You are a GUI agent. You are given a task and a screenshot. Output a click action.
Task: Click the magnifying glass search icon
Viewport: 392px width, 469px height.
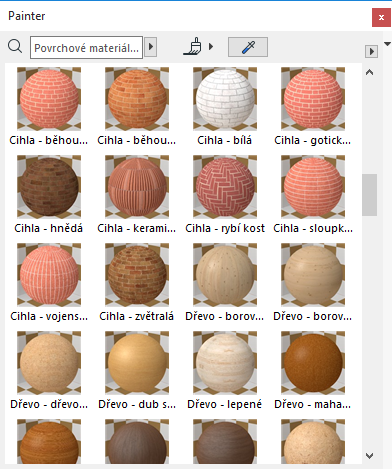pyautogui.click(x=15, y=47)
